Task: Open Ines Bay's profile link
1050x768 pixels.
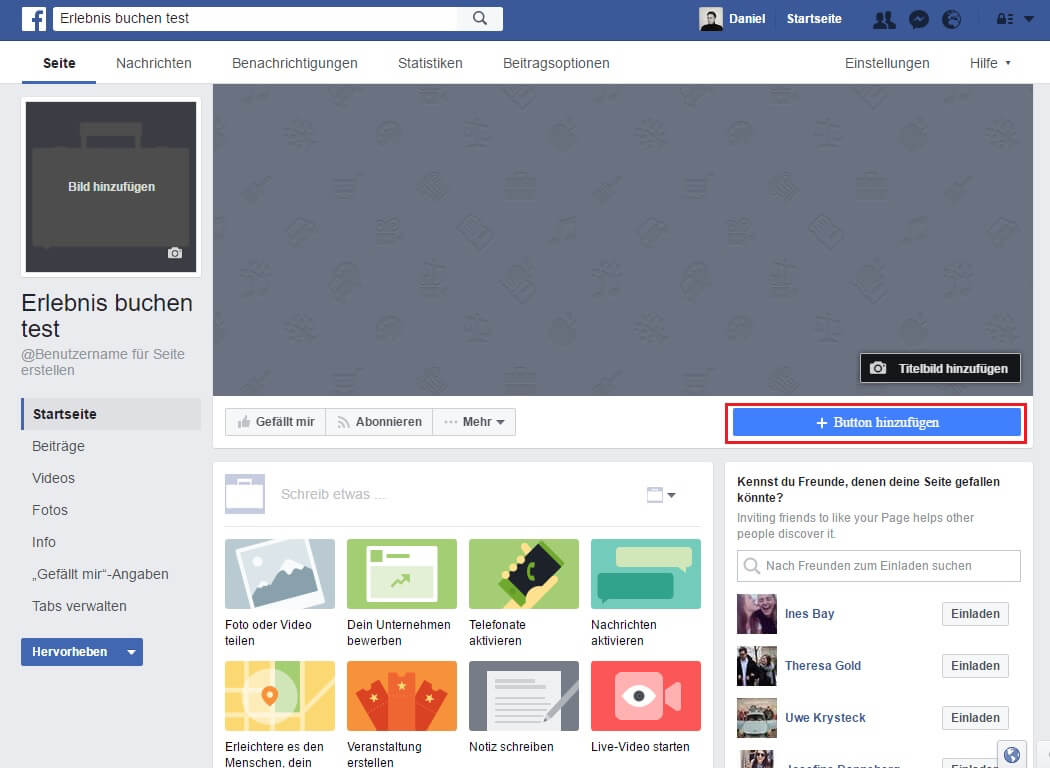Action: pos(809,613)
